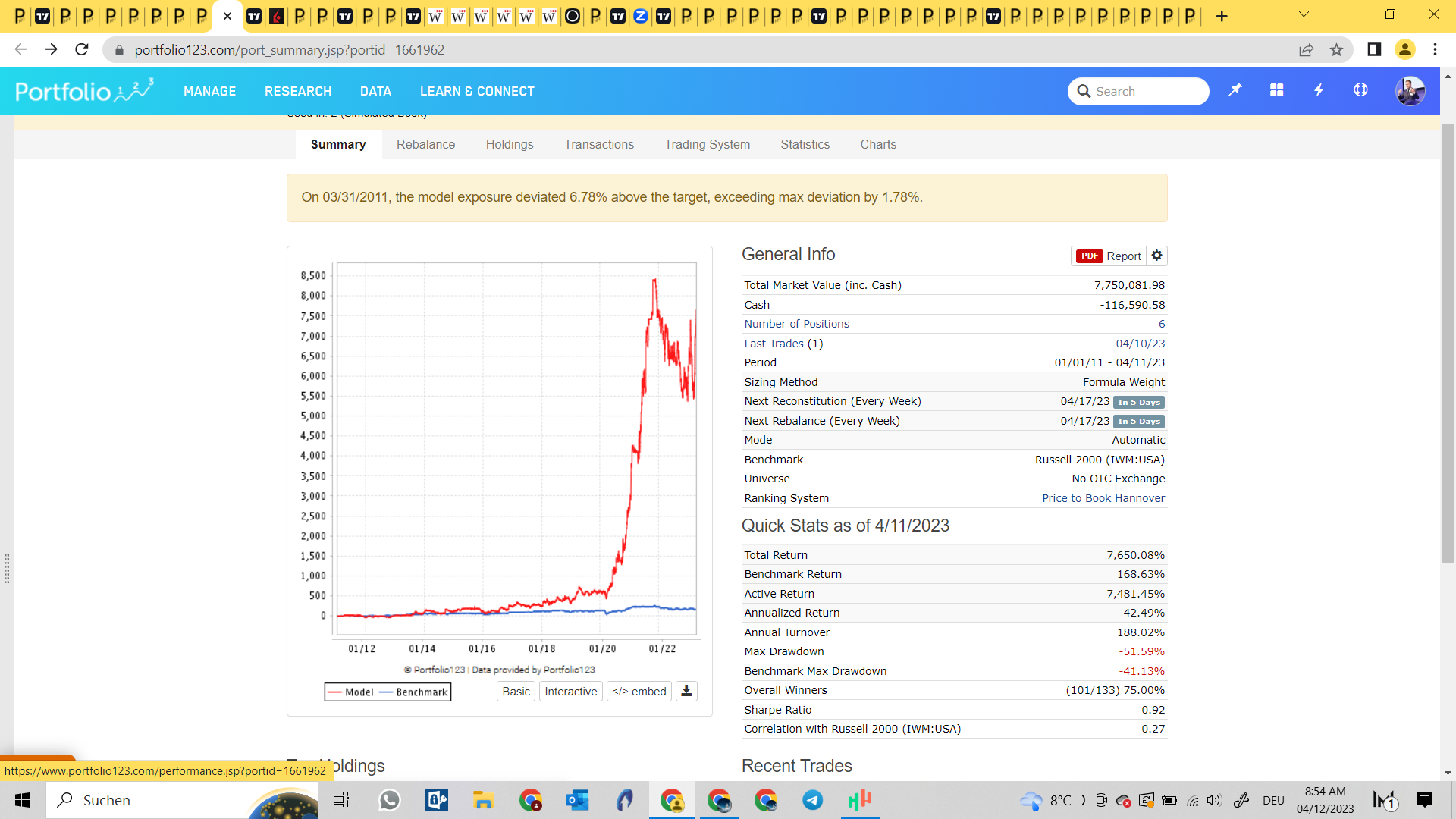Expand the RESEARCH menu
Screen dimensions: 1456x819
point(298,91)
